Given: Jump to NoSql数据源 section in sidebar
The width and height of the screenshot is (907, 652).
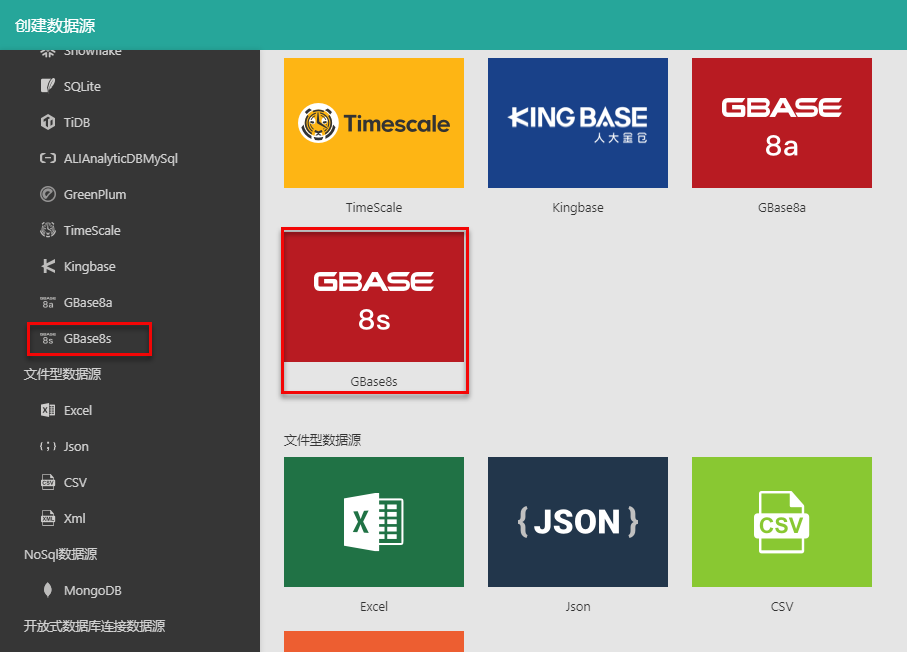Looking at the screenshot, I should (61, 554).
